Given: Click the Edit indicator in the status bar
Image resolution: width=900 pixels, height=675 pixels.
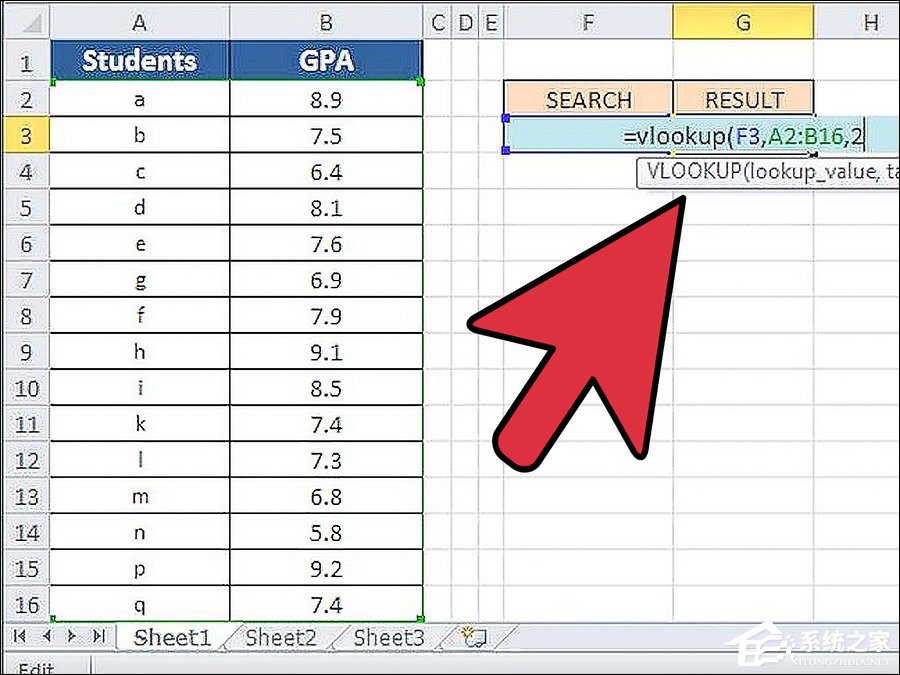Looking at the screenshot, I should coord(33,666).
